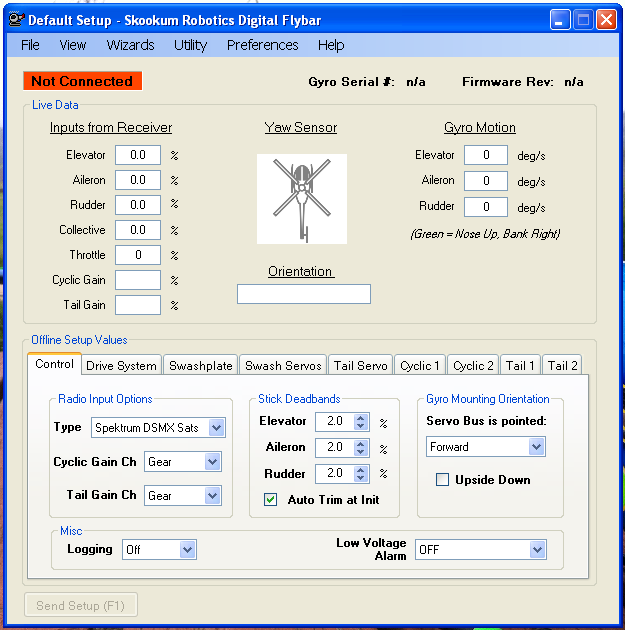
Task: Open the Cyclic Gain Ch dropdown
Action: [x=212, y=462]
